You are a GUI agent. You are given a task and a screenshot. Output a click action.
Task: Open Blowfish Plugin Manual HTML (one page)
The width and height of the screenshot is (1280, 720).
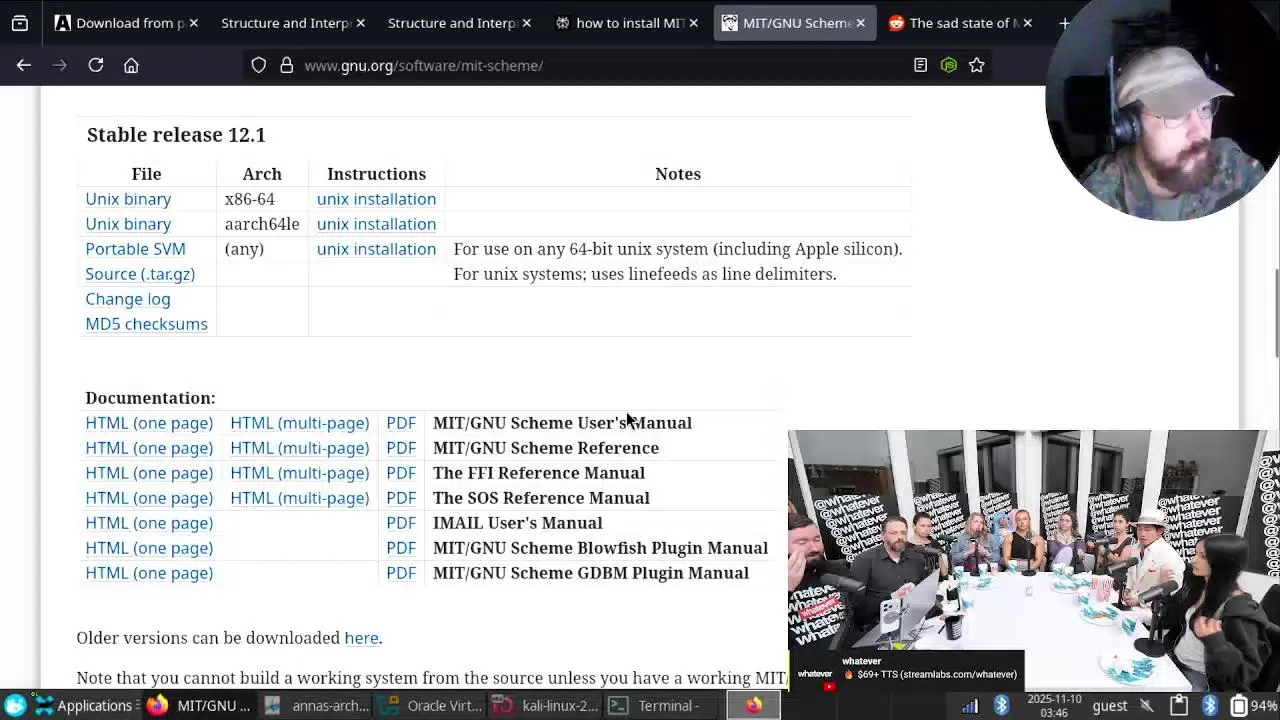tap(149, 548)
